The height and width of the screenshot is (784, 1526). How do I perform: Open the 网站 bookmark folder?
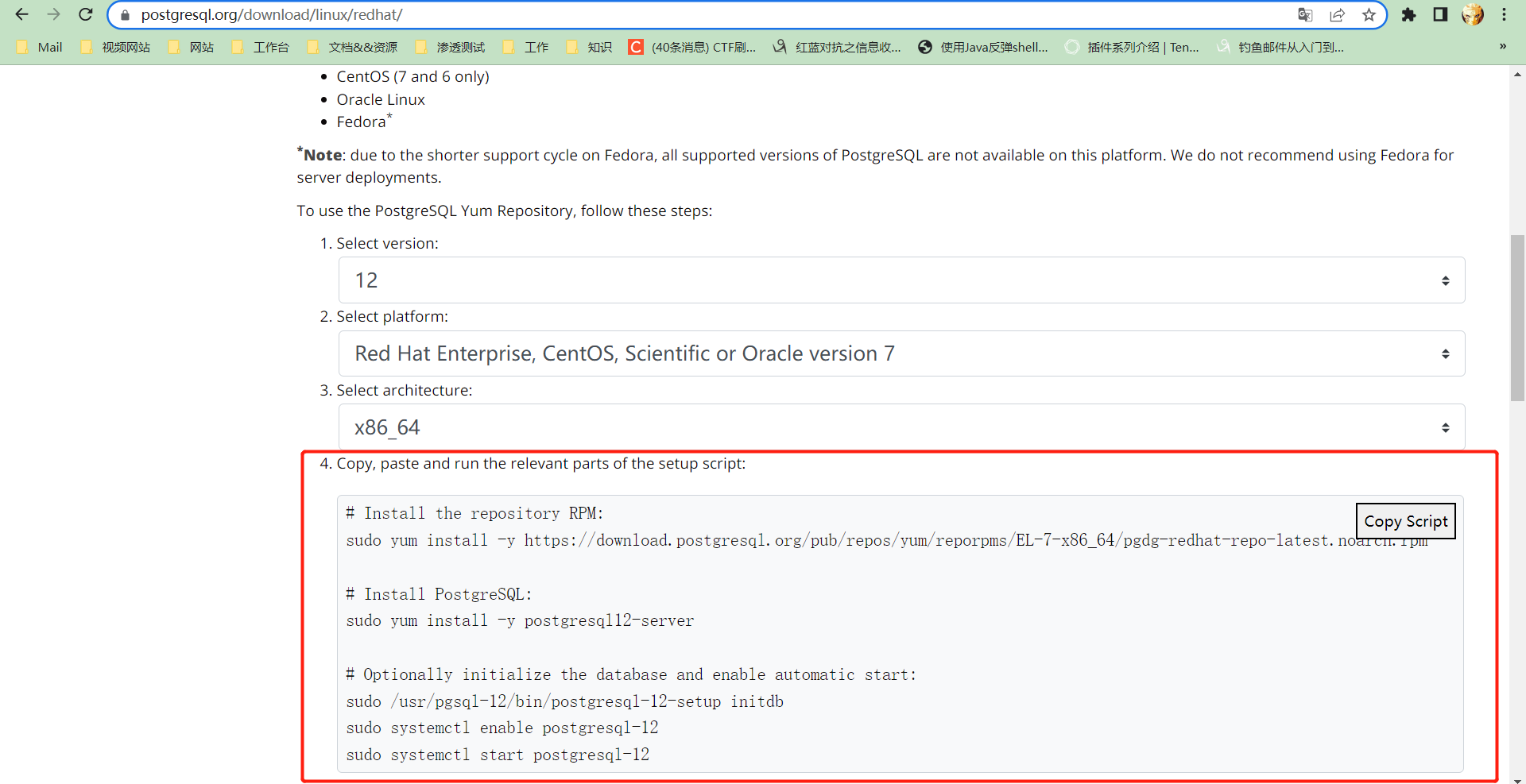pyautogui.click(x=191, y=47)
